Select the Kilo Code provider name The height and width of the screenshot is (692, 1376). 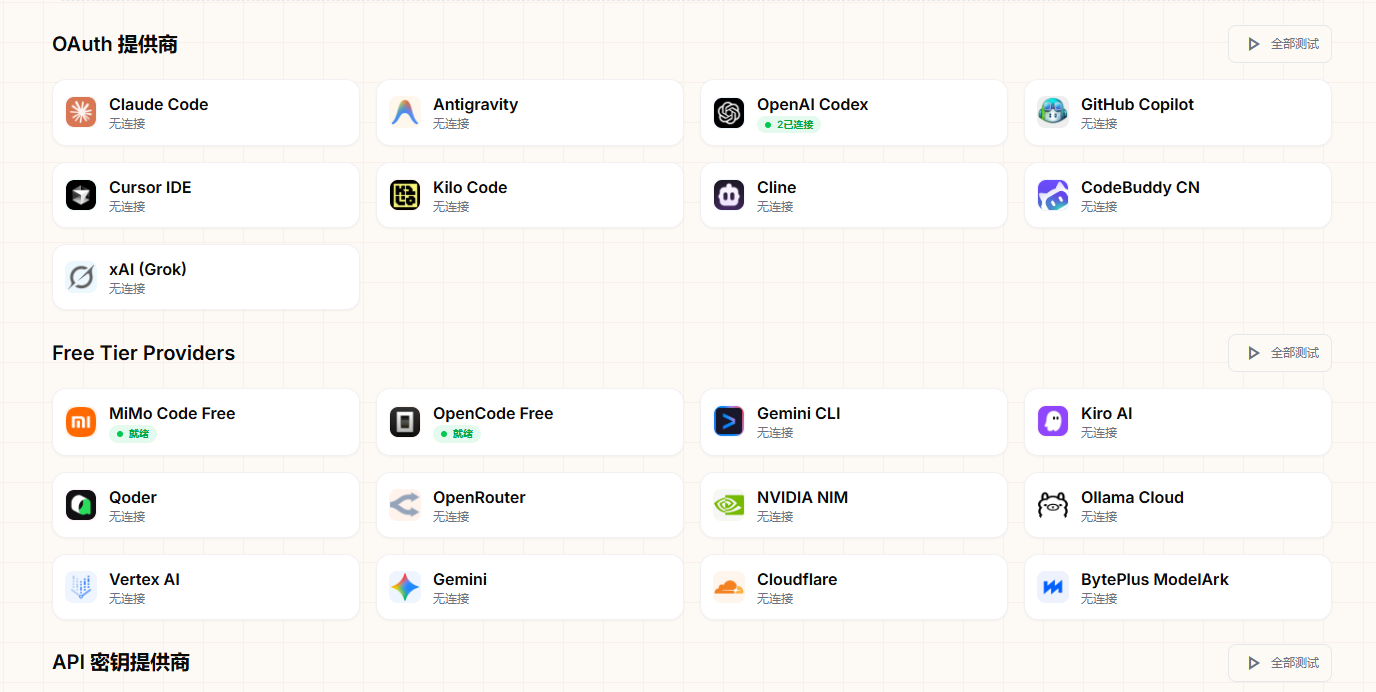[470, 187]
